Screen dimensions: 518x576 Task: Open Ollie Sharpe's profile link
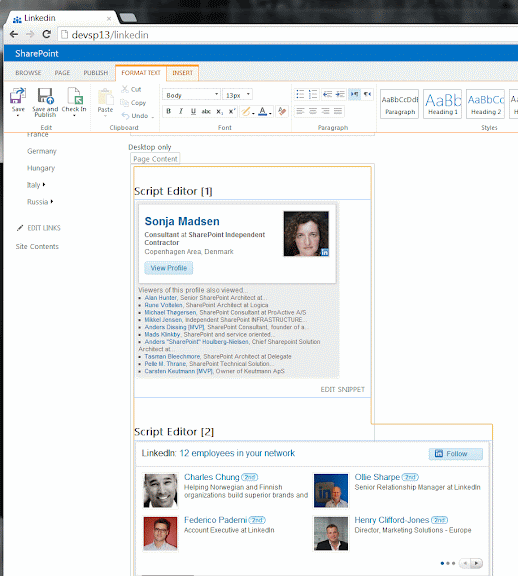[377, 477]
